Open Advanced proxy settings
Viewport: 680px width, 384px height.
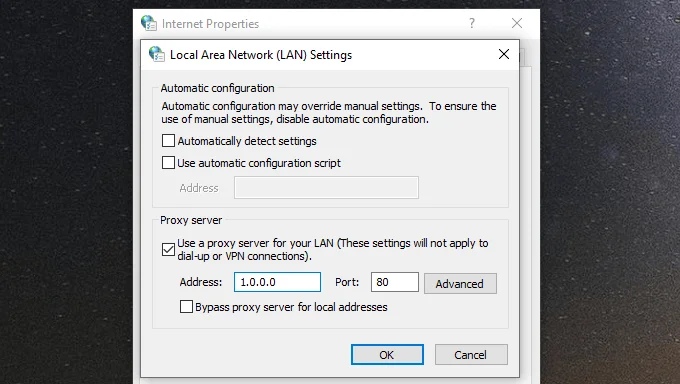pyautogui.click(x=460, y=283)
